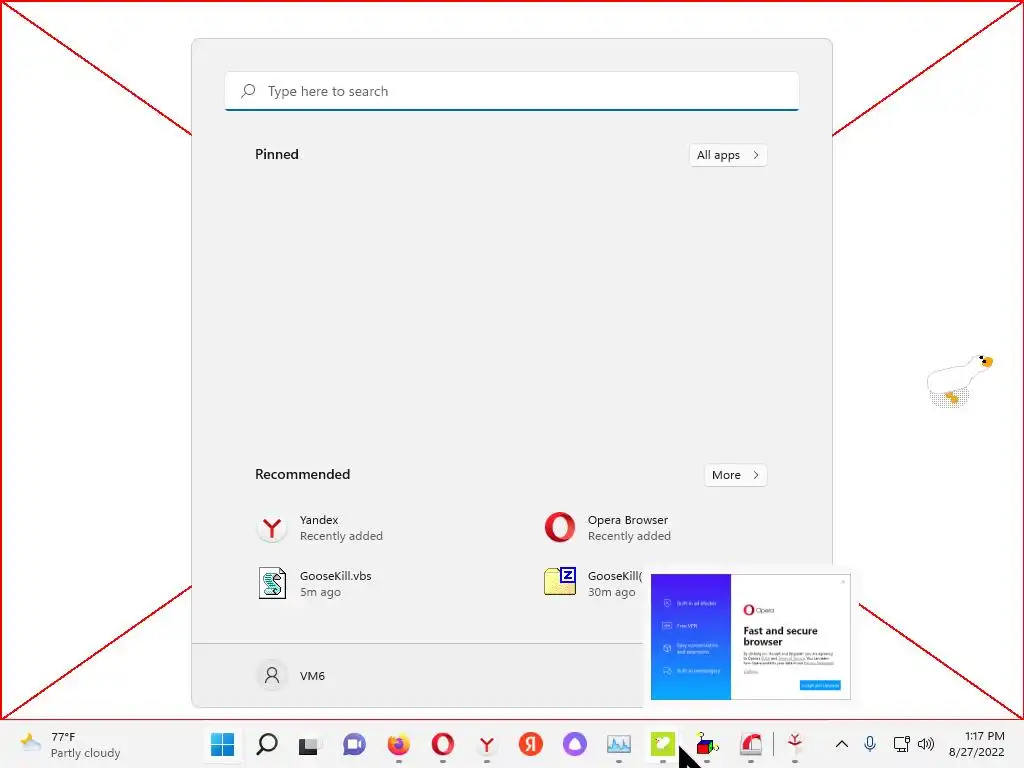Image resolution: width=1024 pixels, height=768 pixels.
Task: Click the green goose app taskbar icon
Action: (x=662, y=744)
